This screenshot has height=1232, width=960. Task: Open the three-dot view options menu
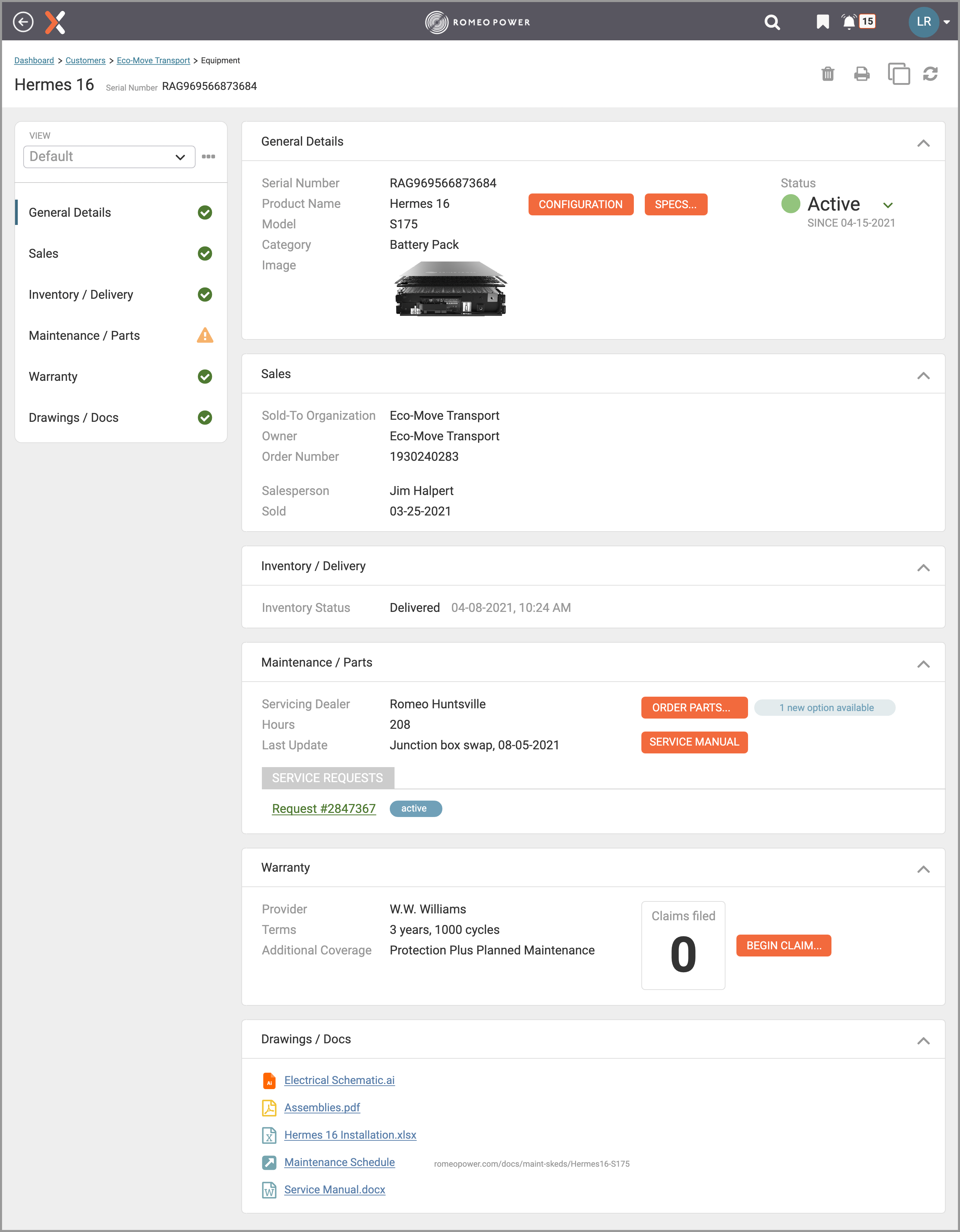pyautogui.click(x=208, y=157)
